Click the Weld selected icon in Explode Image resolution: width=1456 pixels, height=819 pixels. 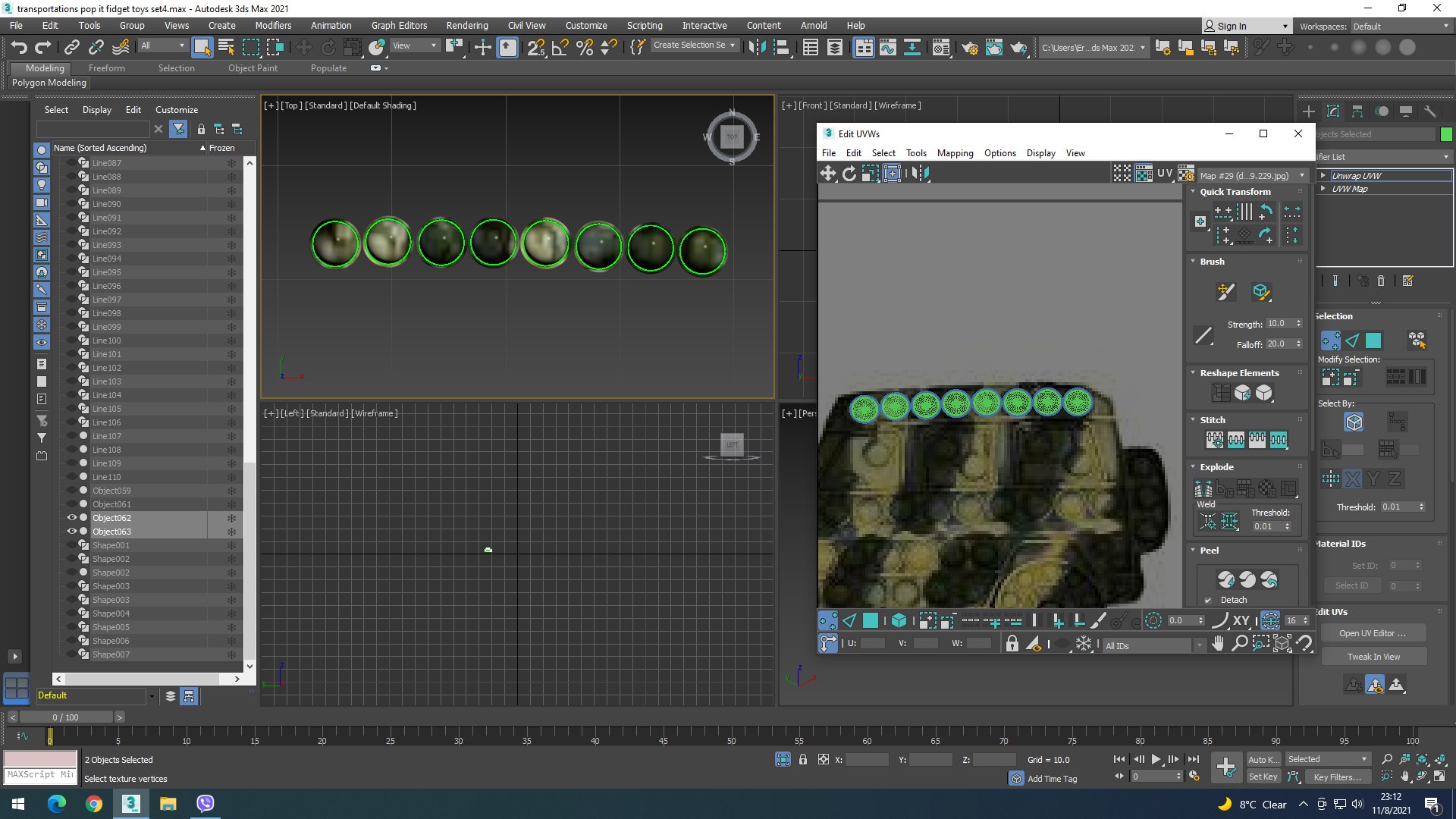tap(1229, 521)
